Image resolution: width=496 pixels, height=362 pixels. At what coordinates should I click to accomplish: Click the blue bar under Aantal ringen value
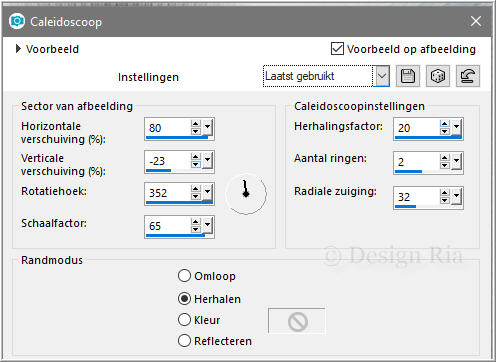(409, 171)
